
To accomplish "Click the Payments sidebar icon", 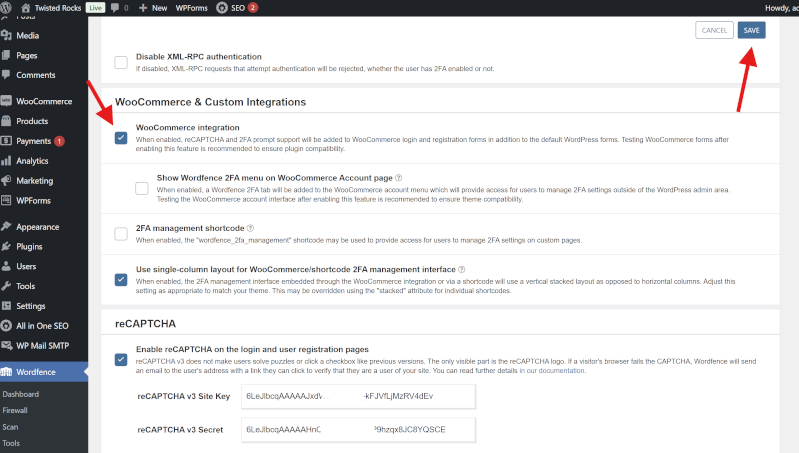I will (x=6, y=141).
